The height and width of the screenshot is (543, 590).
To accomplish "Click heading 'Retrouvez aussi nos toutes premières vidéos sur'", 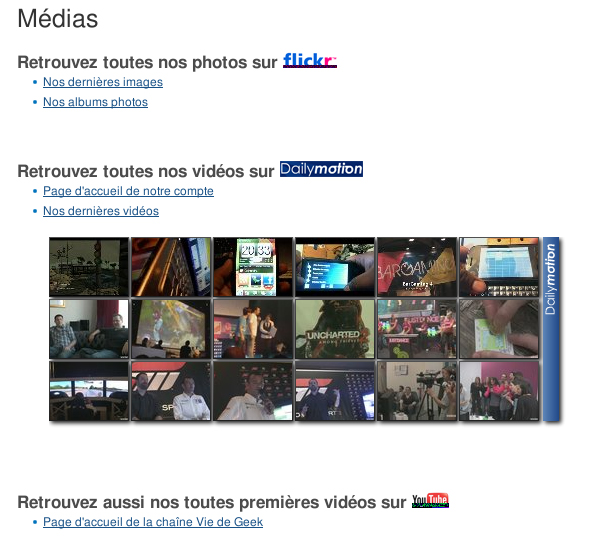I will (212, 502).
